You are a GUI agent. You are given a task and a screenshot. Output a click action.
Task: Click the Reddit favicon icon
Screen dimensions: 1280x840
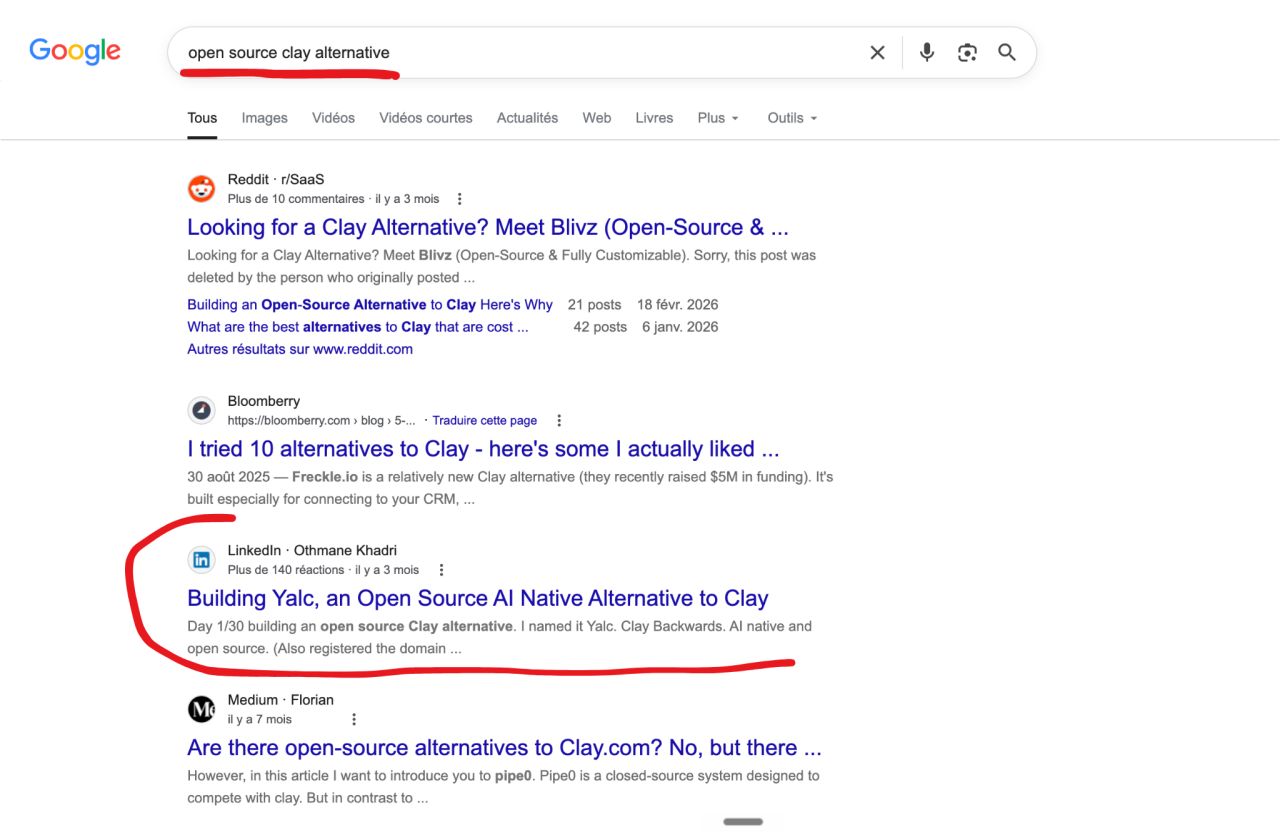tap(202, 188)
